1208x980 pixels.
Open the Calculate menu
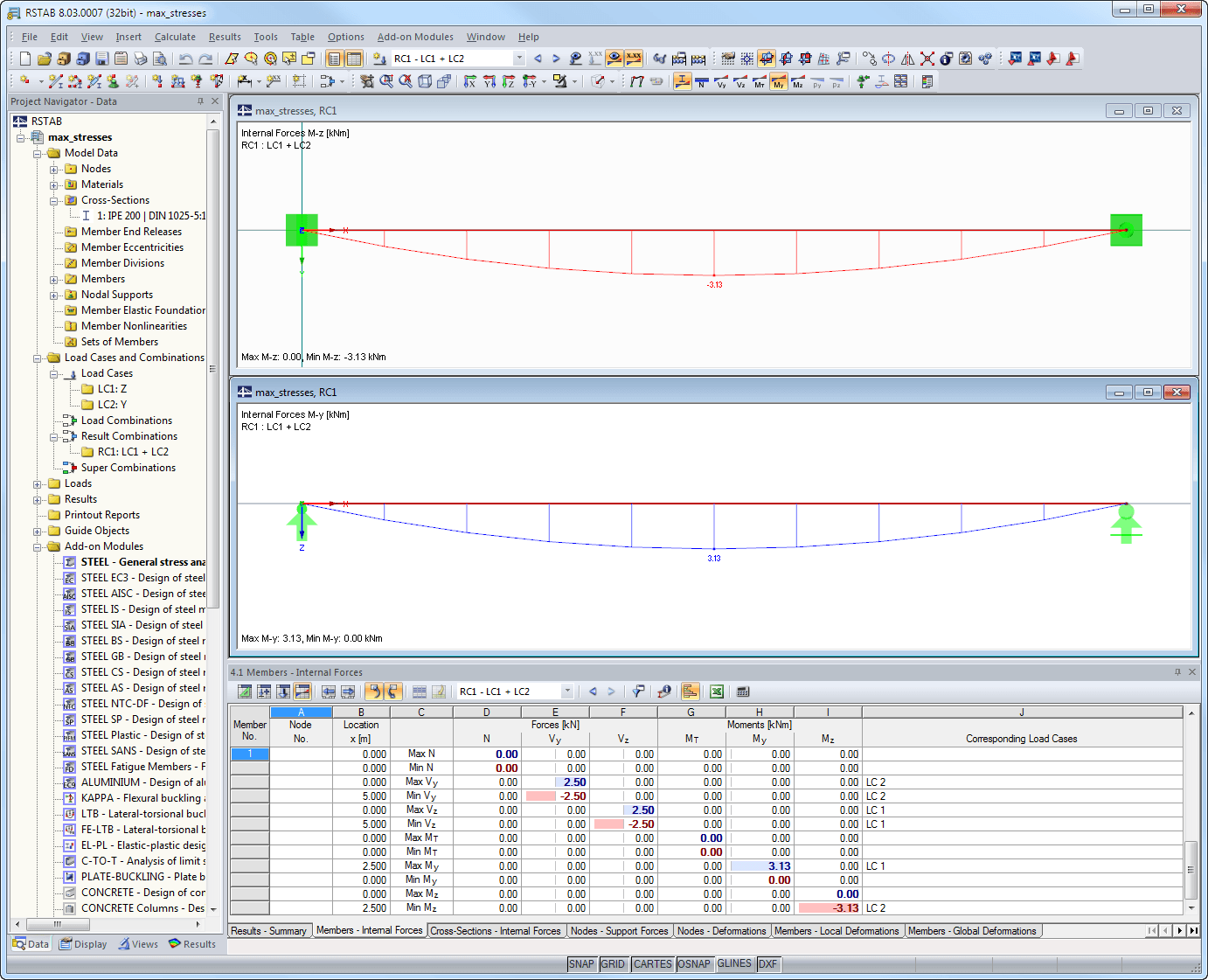coord(175,37)
